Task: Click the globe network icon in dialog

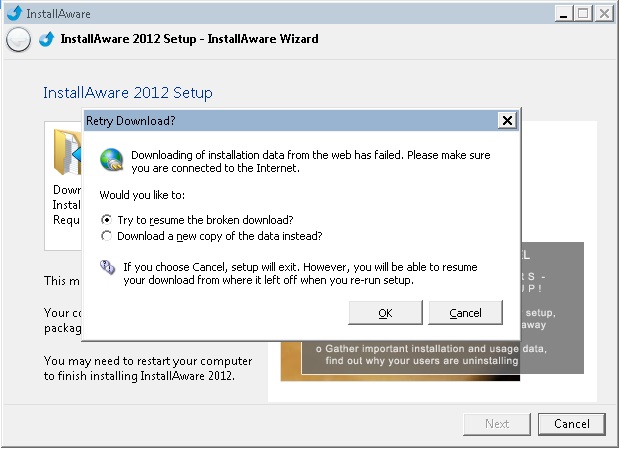Action: 112,160
